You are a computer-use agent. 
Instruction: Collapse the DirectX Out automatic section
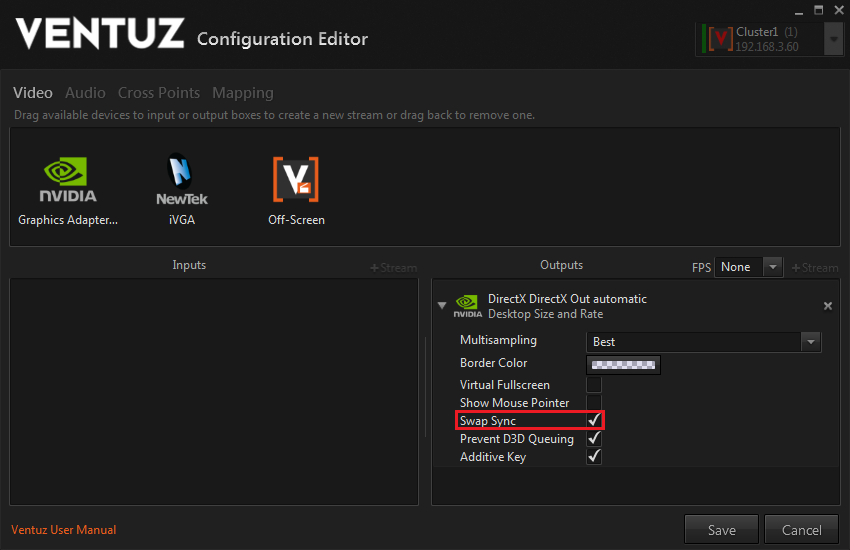(x=442, y=306)
